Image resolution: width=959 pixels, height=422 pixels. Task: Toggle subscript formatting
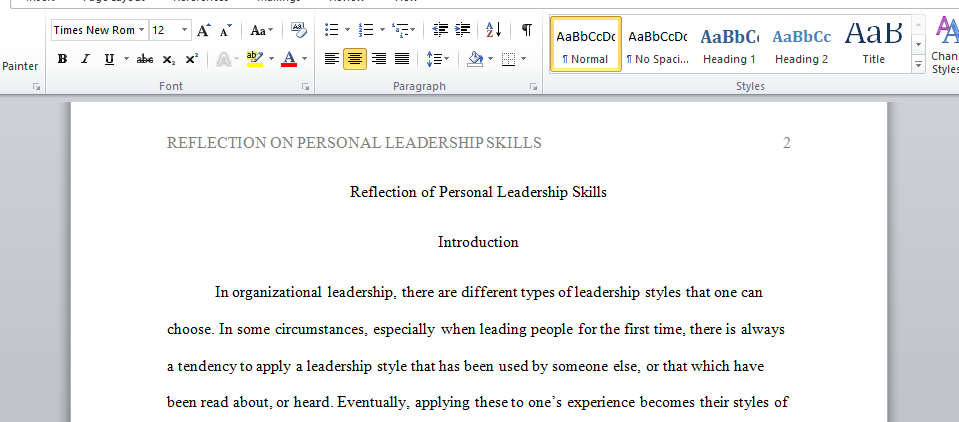coord(169,59)
